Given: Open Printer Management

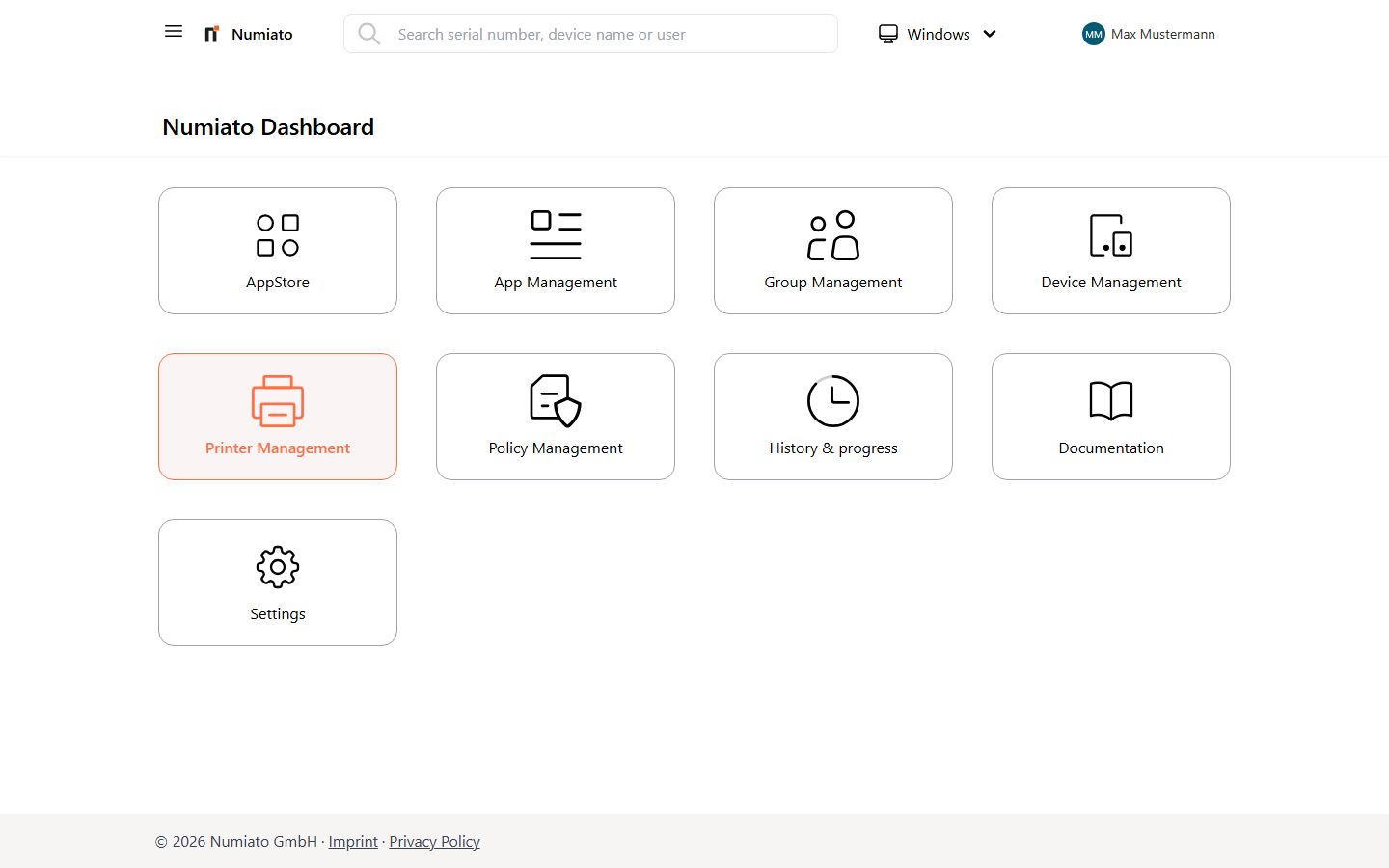Looking at the screenshot, I should click(x=277, y=416).
